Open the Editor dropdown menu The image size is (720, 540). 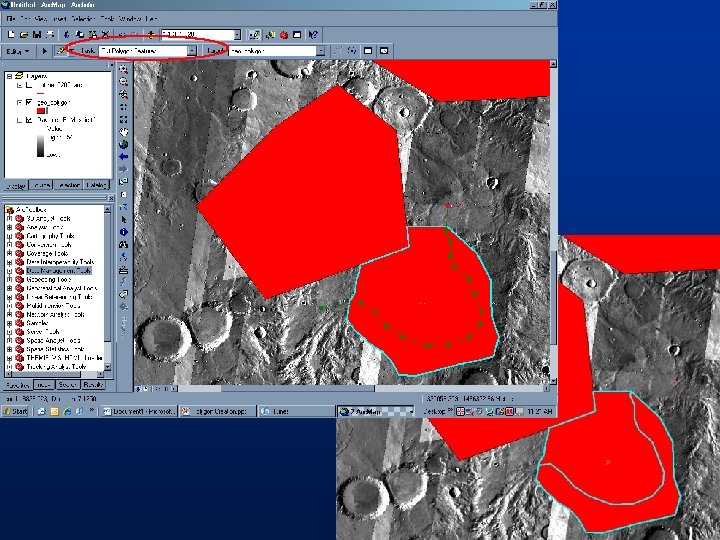pos(18,51)
